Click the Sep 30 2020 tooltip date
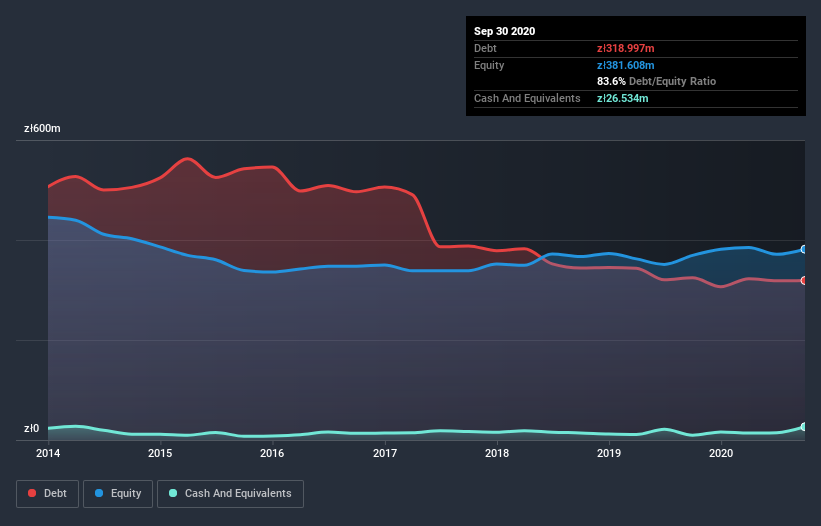Screen dimensions: 821x526 [505, 31]
